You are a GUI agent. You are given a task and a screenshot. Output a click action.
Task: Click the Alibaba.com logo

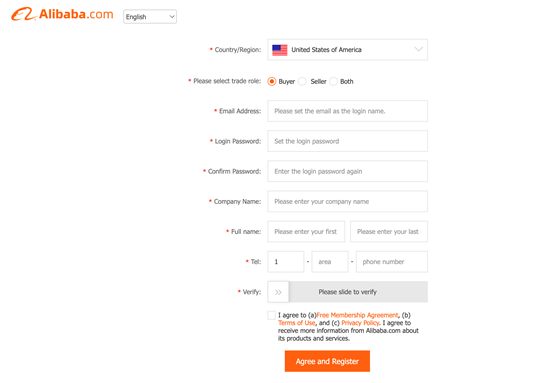[x=62, y=14]
